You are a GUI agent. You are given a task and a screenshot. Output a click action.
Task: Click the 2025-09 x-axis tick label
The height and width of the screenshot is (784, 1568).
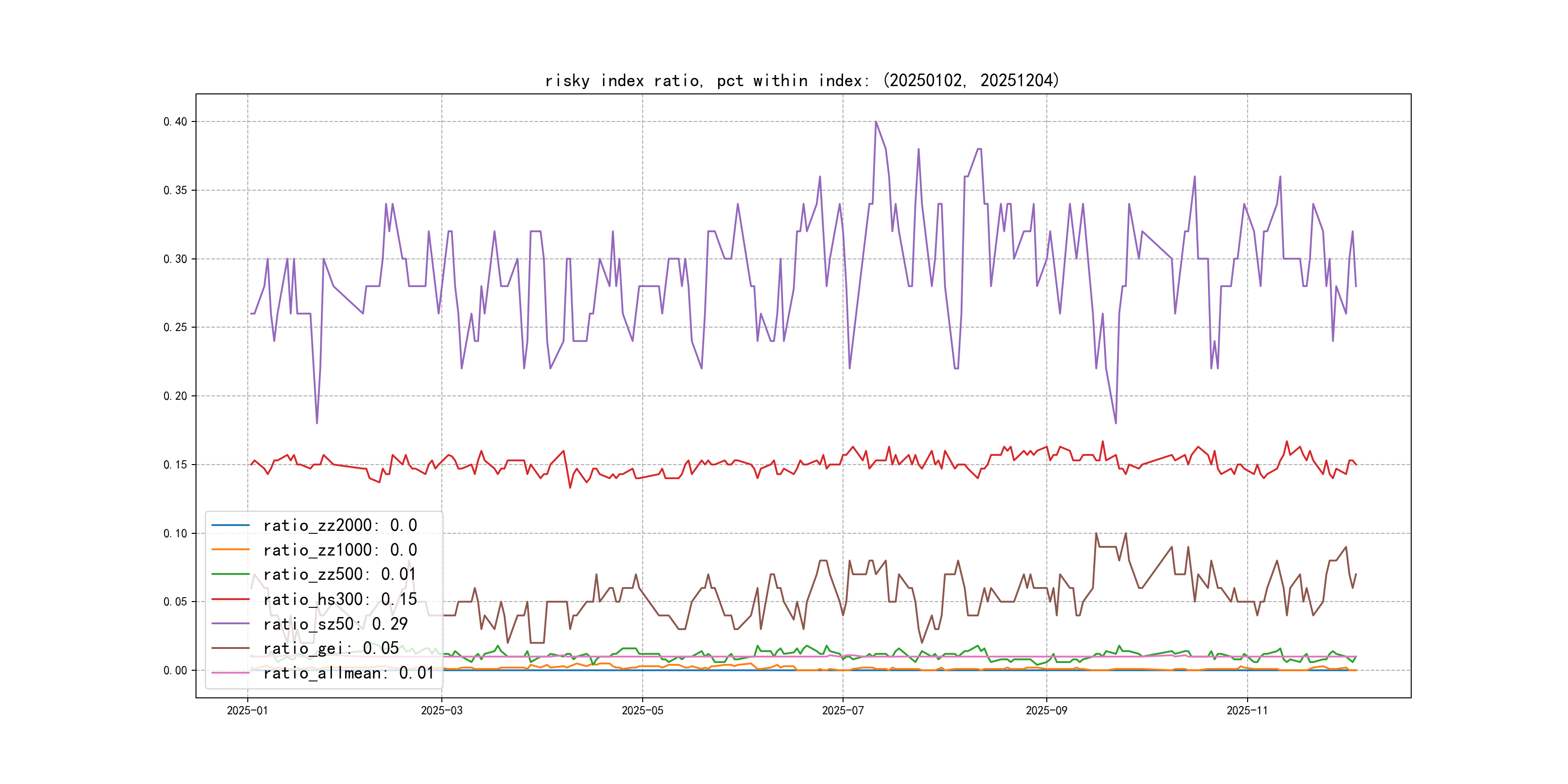1046,710
